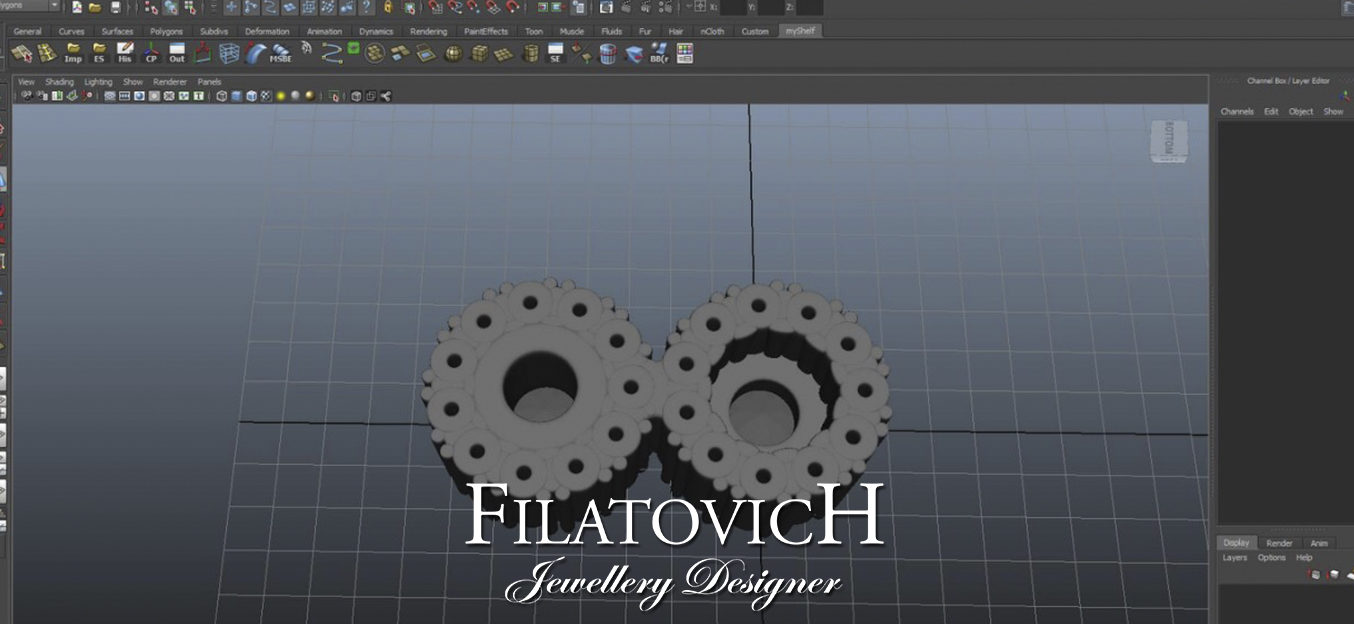This screenshot has height=624, width=1354.
Task: Click the CP center pivot shelf button
Action: (151, 53)
